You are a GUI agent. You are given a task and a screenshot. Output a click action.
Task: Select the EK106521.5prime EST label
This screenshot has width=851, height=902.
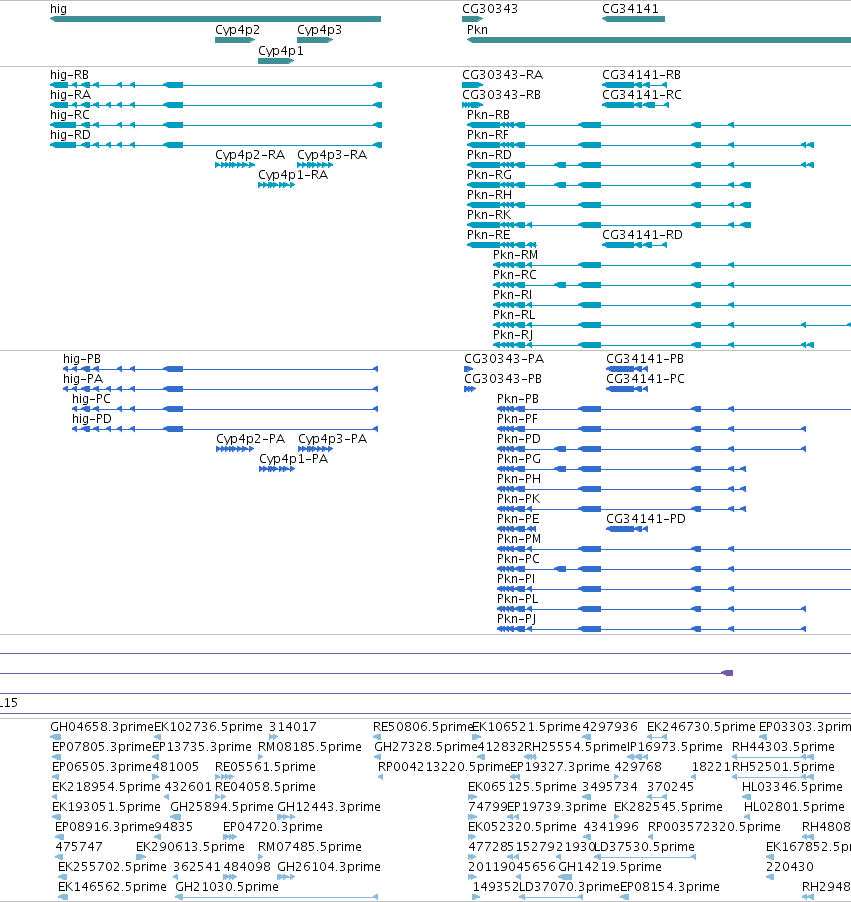click(526, 727)
